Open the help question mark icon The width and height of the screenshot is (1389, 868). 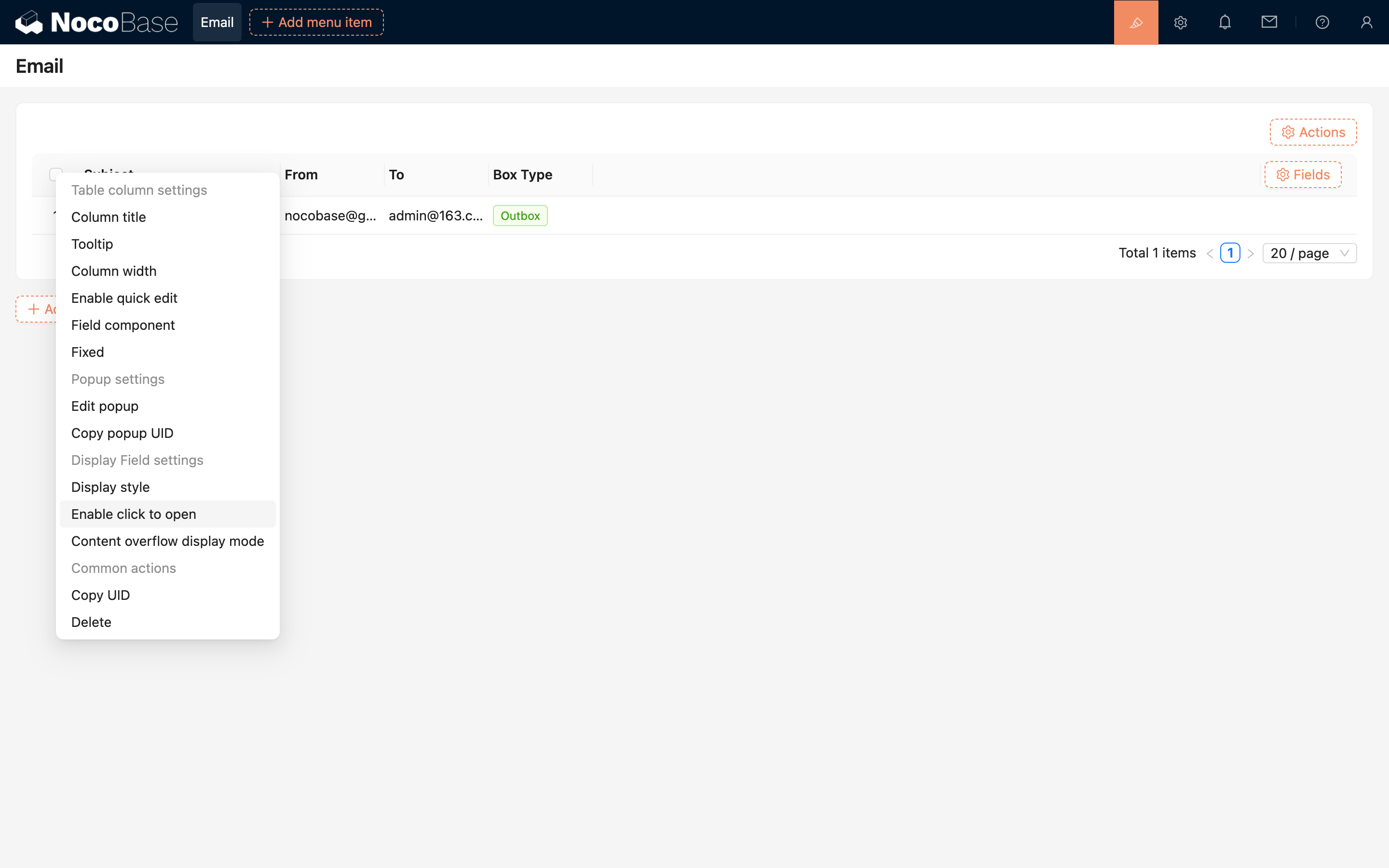tap(1322, 22)
